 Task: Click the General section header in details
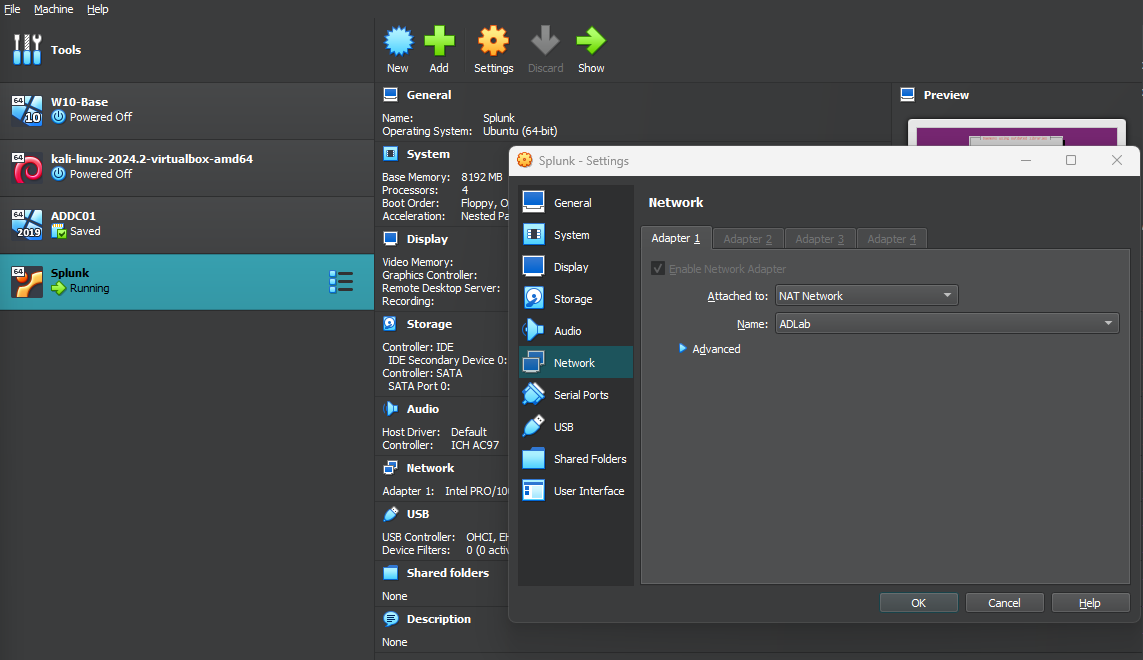pyautogui.click(x=429, y=95)
